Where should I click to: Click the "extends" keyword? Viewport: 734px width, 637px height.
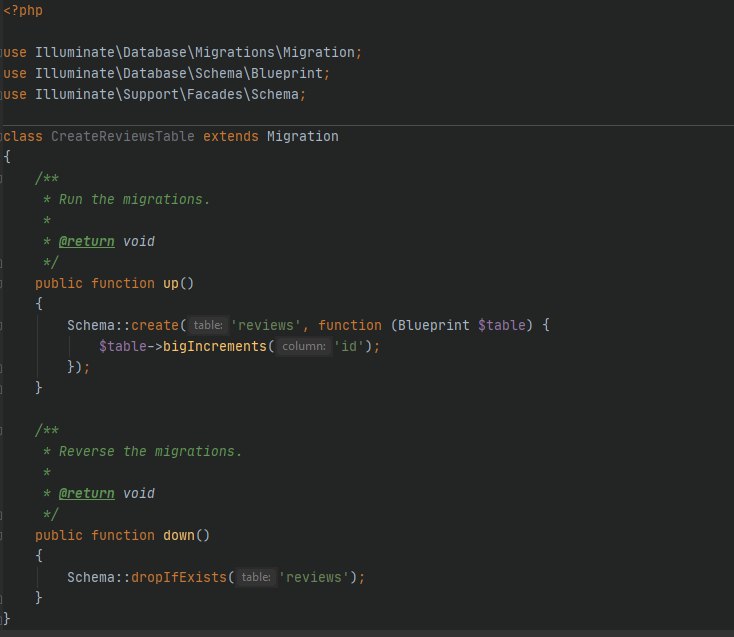(231, 136)
